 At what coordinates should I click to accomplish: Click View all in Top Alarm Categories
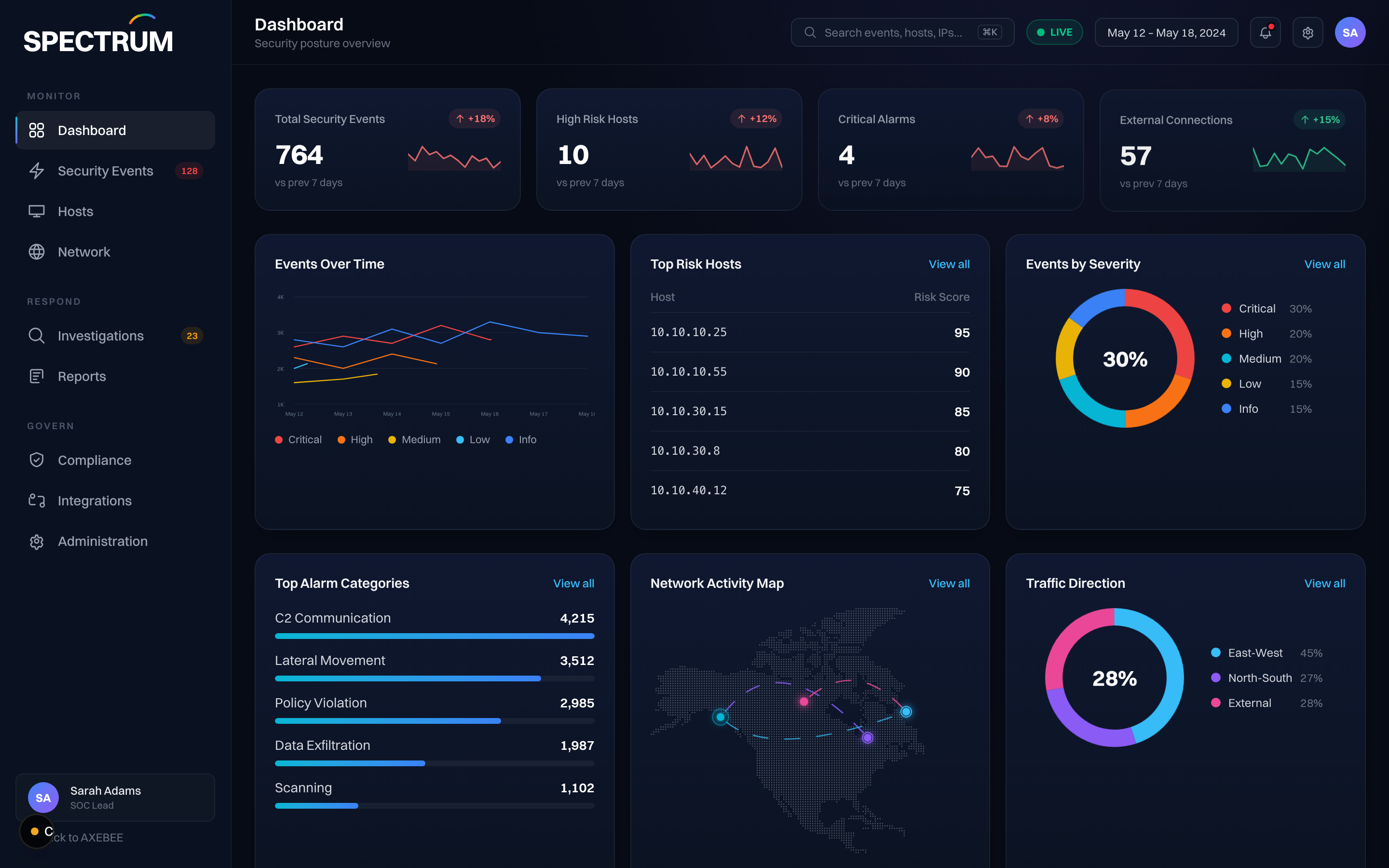pyautogui.click(x=573, y=583)
